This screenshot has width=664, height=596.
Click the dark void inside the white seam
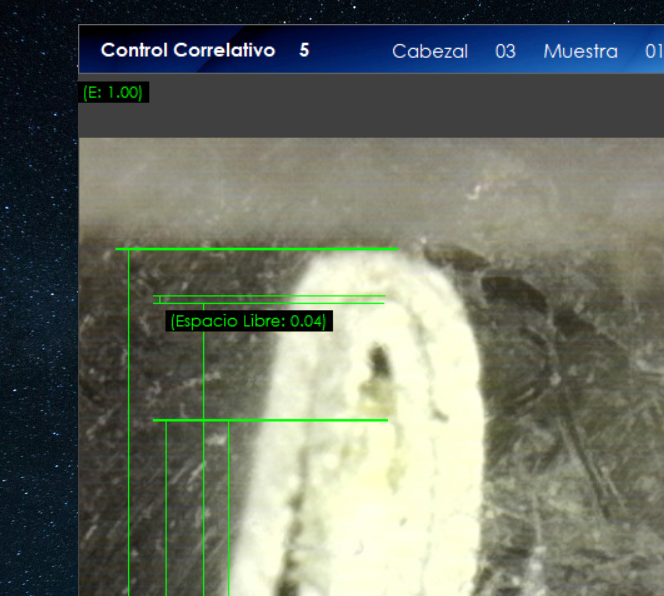(379, 362)
